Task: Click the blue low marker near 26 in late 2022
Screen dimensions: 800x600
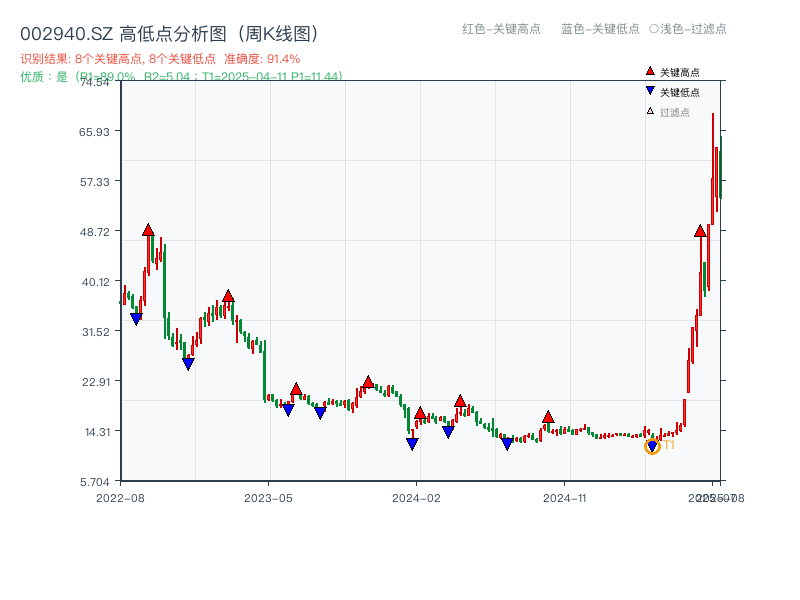Action: (188, 364)
